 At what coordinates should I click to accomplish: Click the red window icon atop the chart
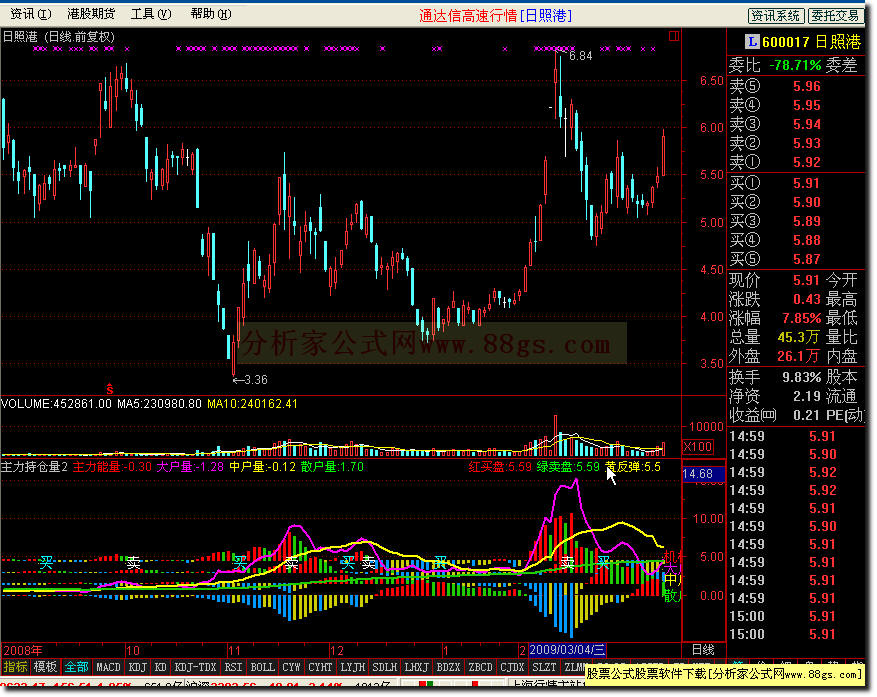click(674, 36)
